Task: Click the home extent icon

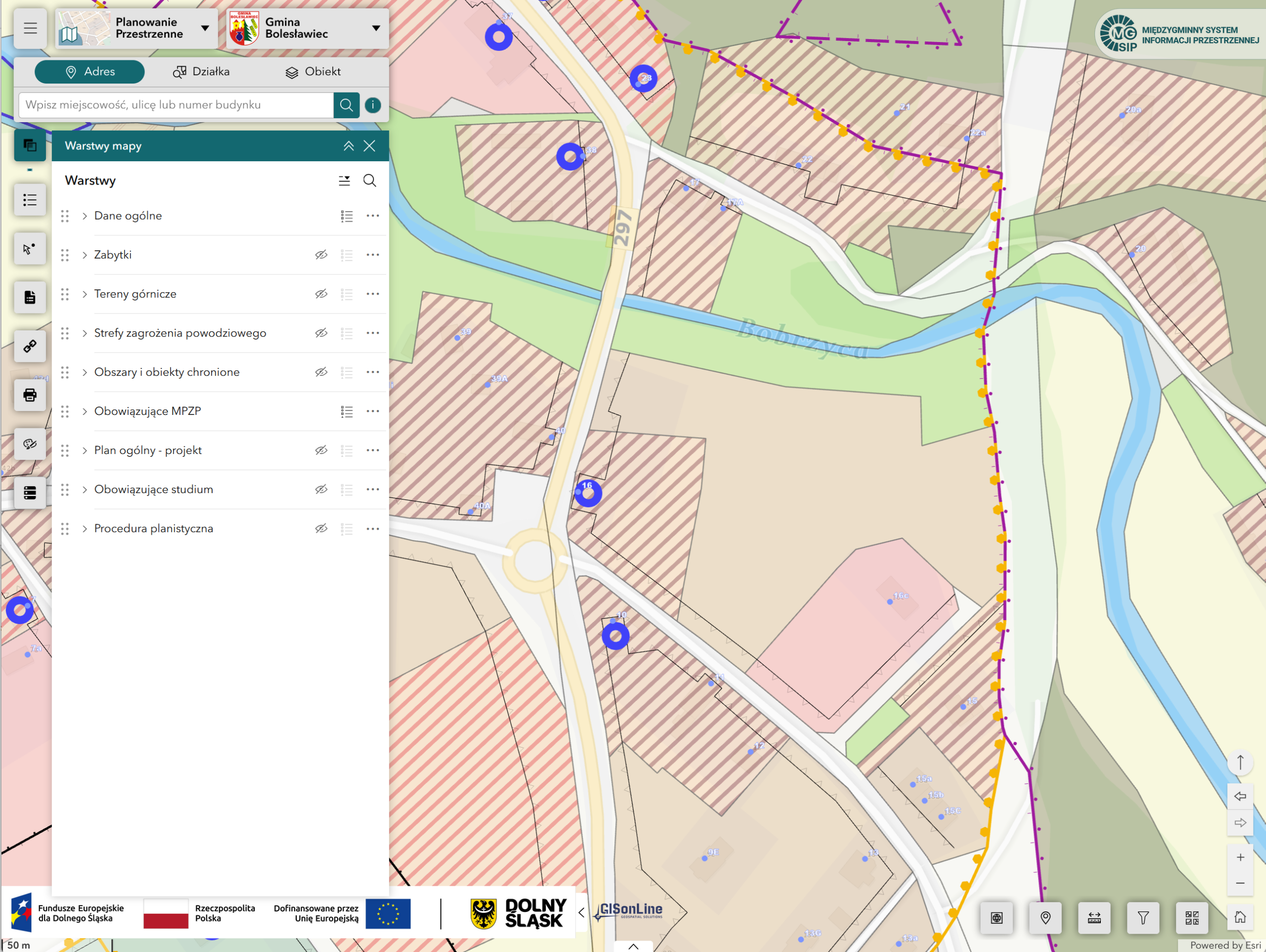Action: pos(1240,917)
